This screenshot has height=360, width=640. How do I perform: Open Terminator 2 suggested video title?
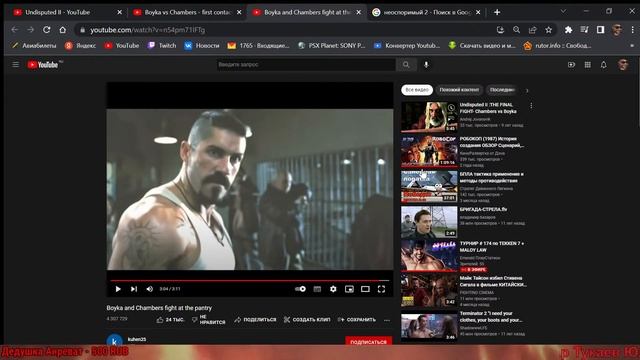491,317
